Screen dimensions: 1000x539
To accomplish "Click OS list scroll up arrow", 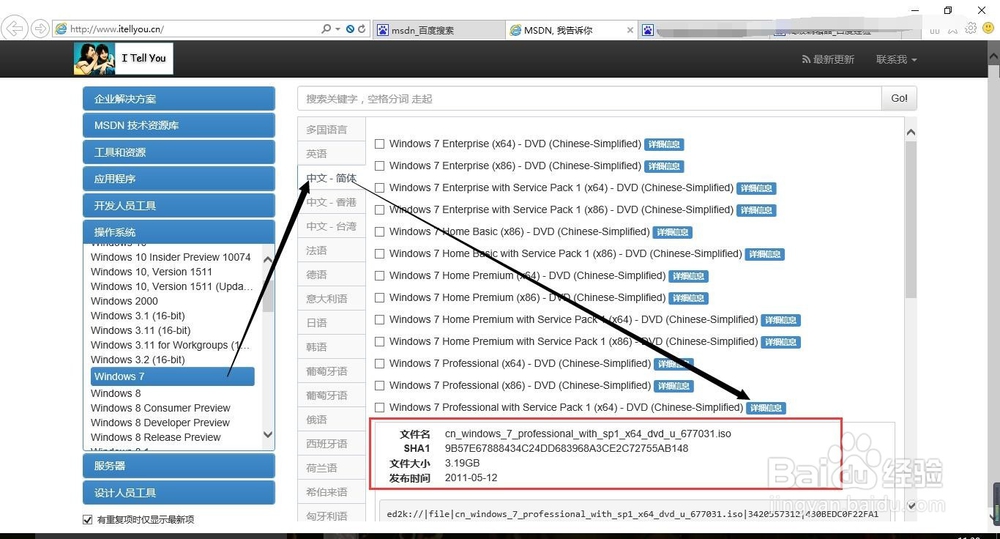I will click(268, 259).
